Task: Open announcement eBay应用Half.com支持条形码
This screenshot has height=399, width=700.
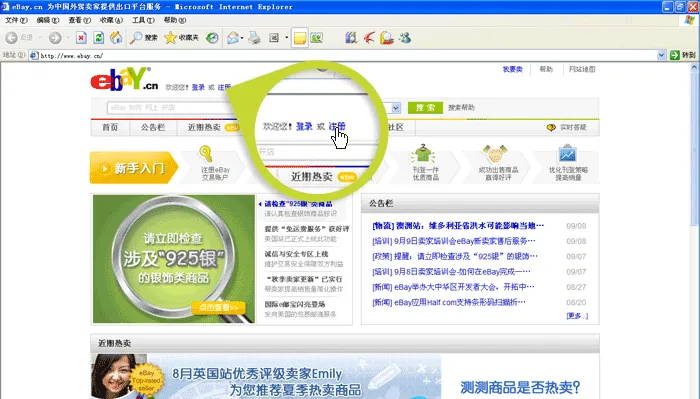Action: click(449, 302)
